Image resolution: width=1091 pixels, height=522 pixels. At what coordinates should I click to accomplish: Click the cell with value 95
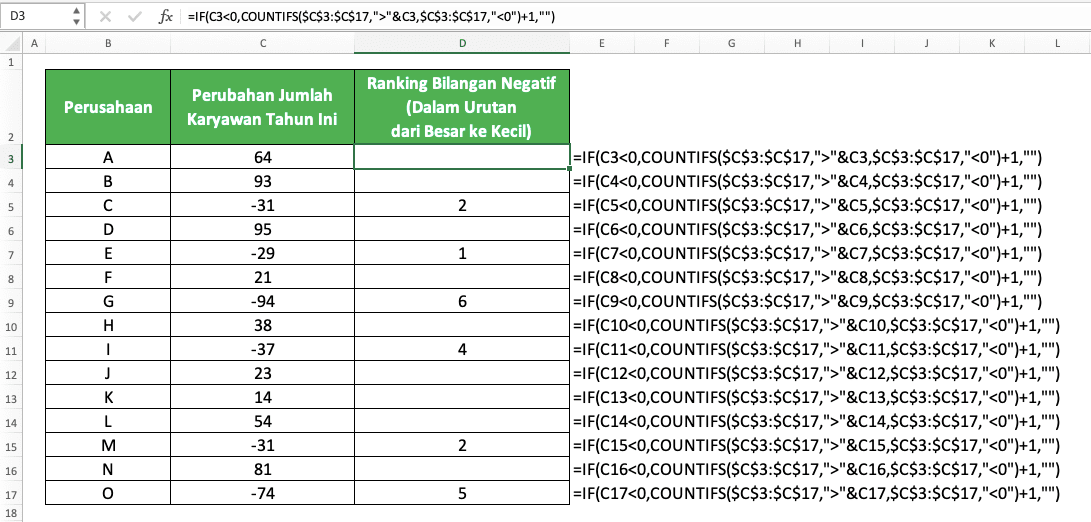pyautogui.click(x=262, y=230)
